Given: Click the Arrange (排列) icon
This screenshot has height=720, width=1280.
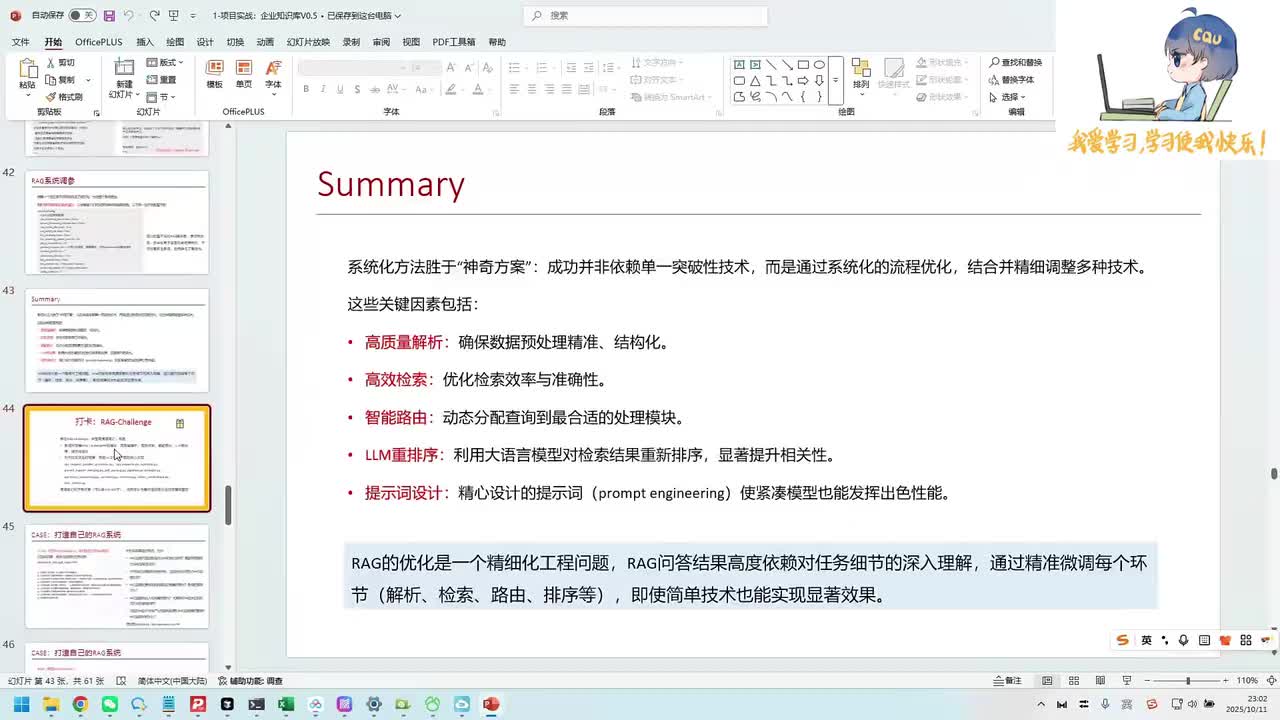Looking at the screenshot, I should coord(861,67).
